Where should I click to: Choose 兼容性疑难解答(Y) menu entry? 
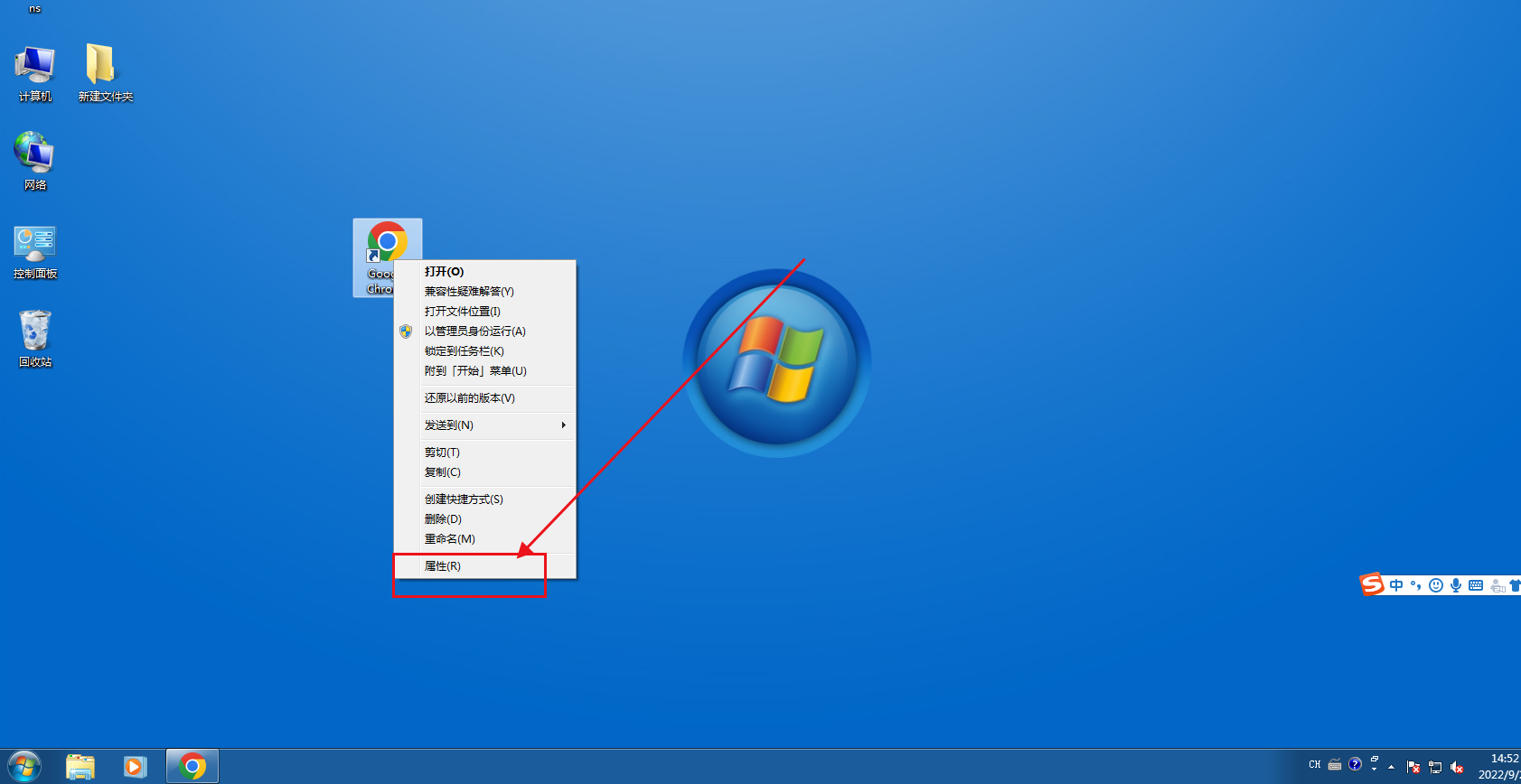coord(484,291)
